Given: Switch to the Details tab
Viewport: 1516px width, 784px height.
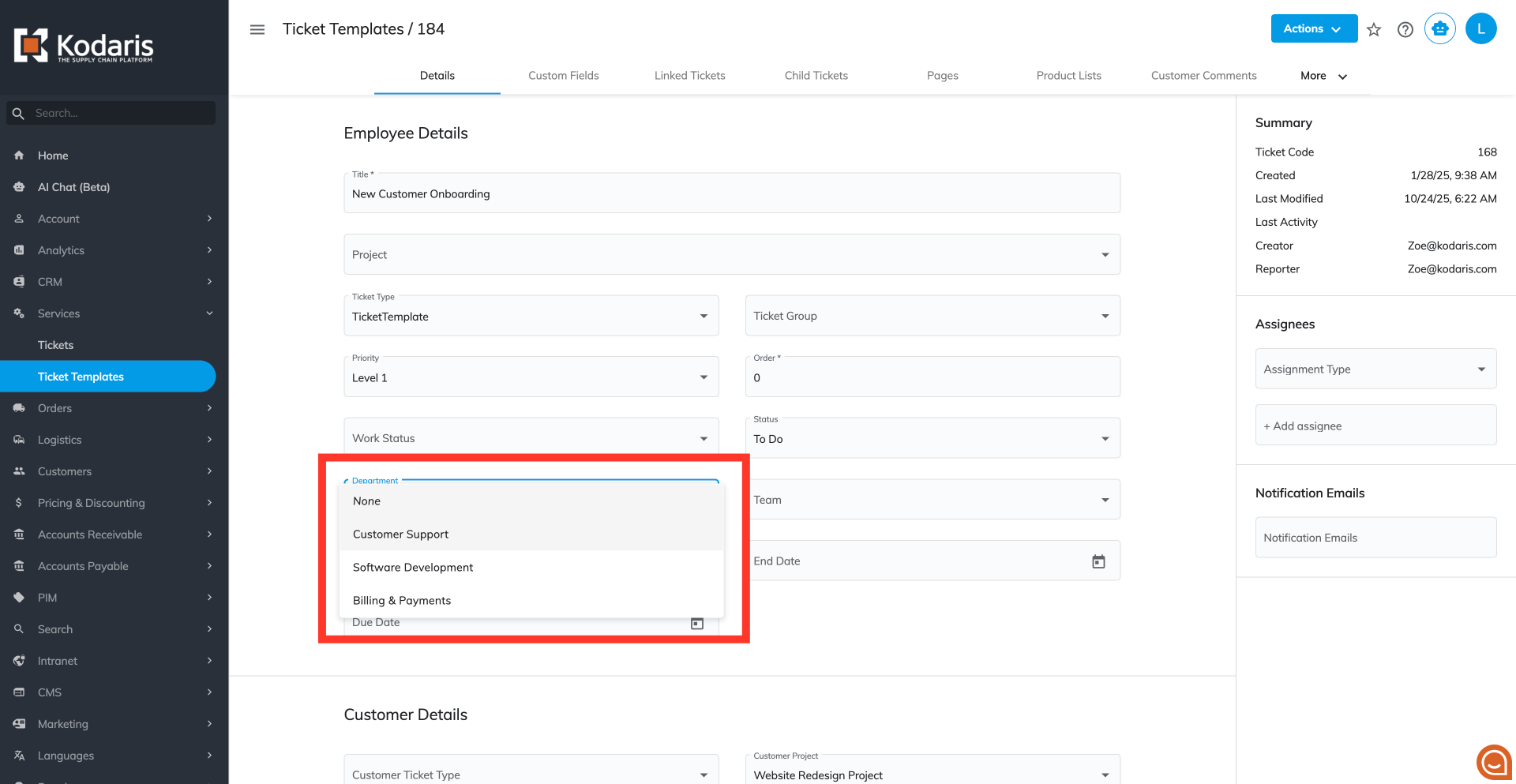Looking at the screenshot, I should click(437, 76).
